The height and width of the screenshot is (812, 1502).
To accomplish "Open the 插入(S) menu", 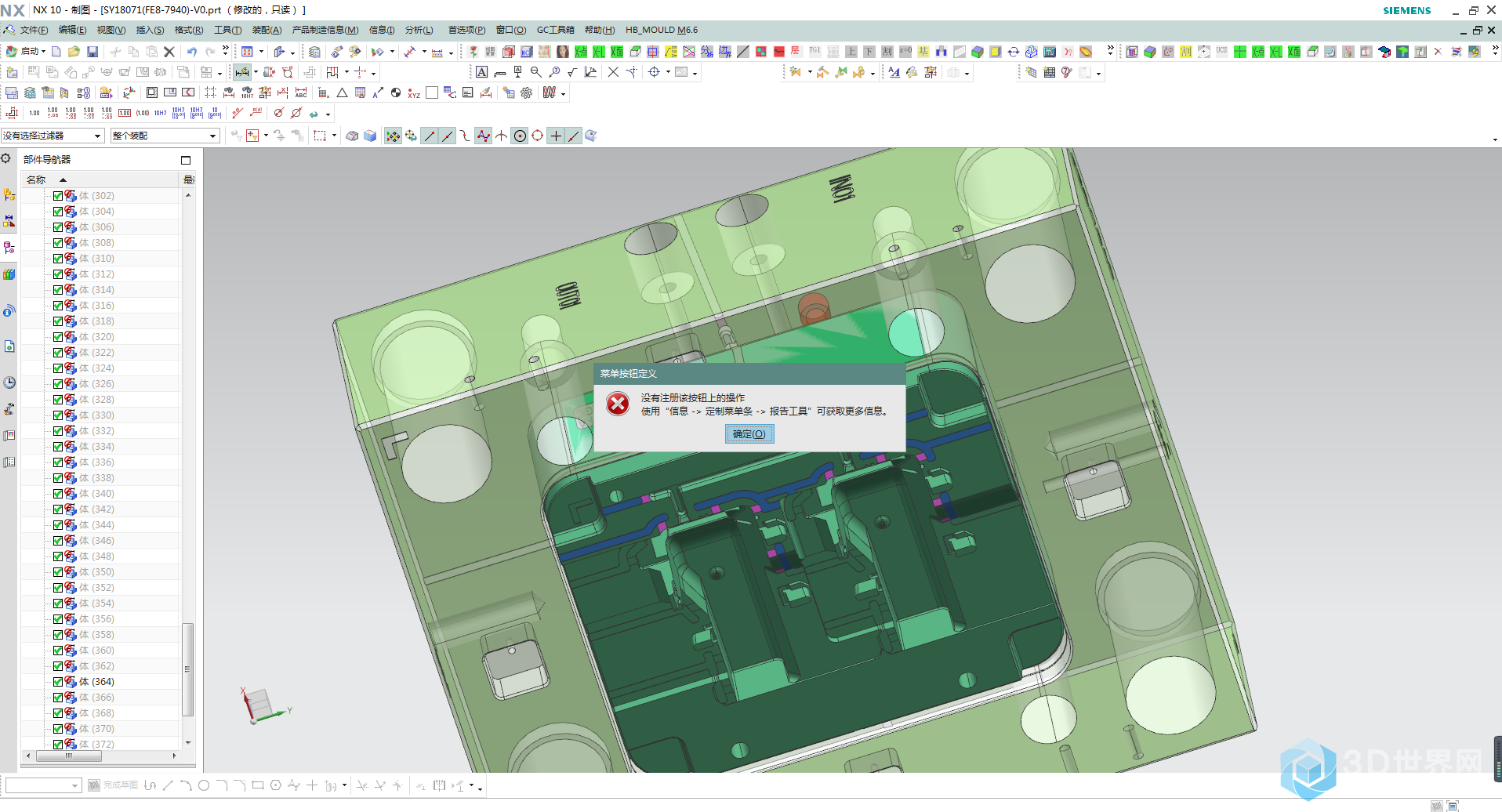I will [150, 31].
